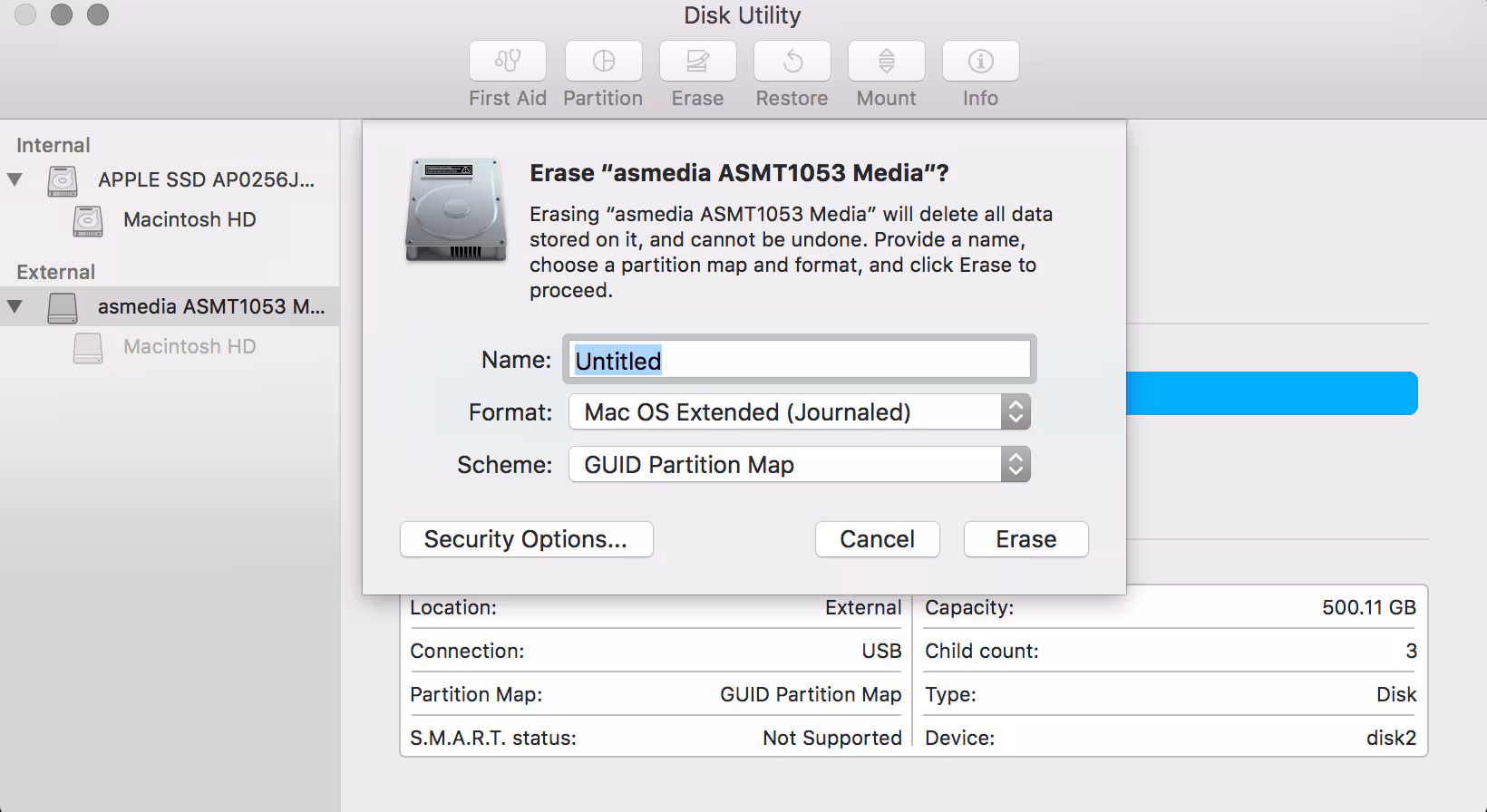Click the Partition pie chart icon

coord(603,61)
